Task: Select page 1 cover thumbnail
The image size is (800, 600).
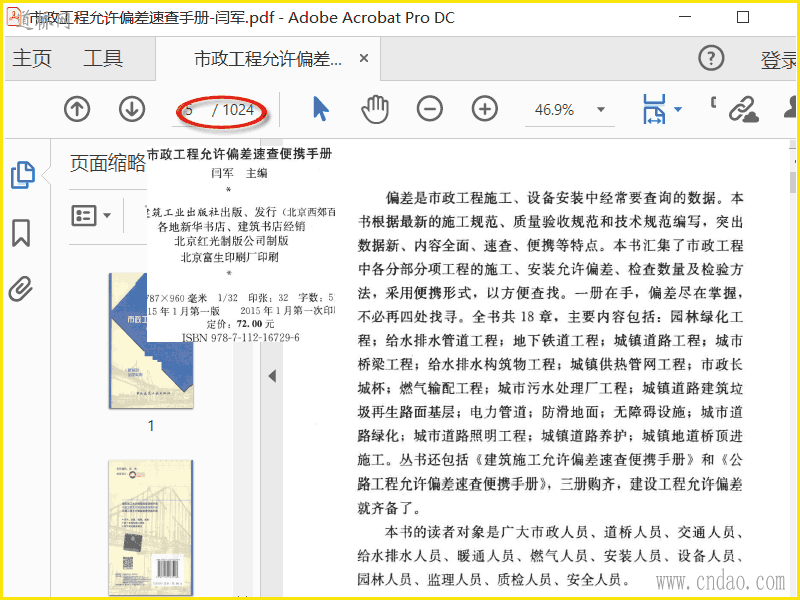Action: (151, 340)
